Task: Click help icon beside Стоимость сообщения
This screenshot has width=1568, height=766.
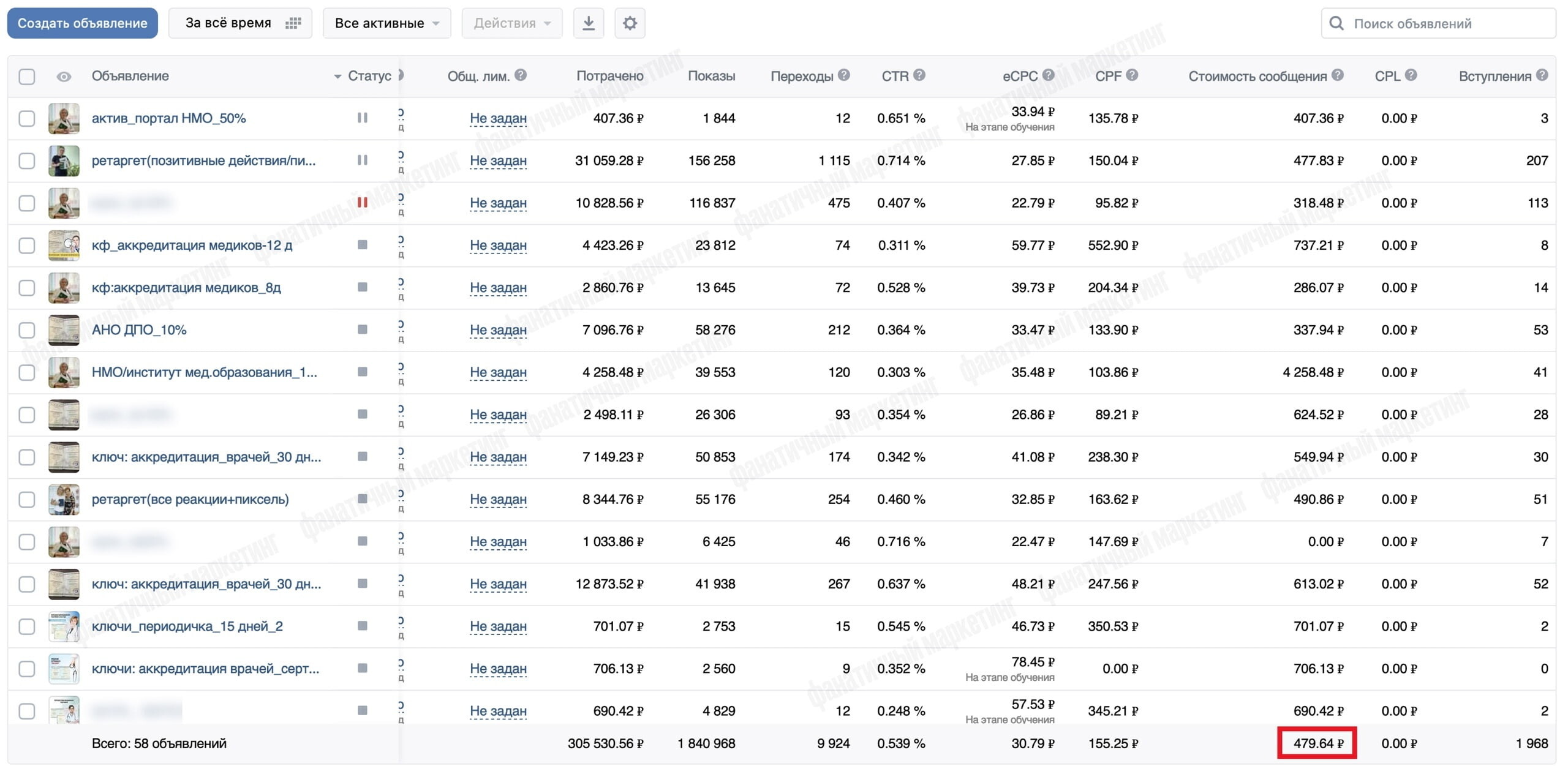Action: pos(1338,75)
